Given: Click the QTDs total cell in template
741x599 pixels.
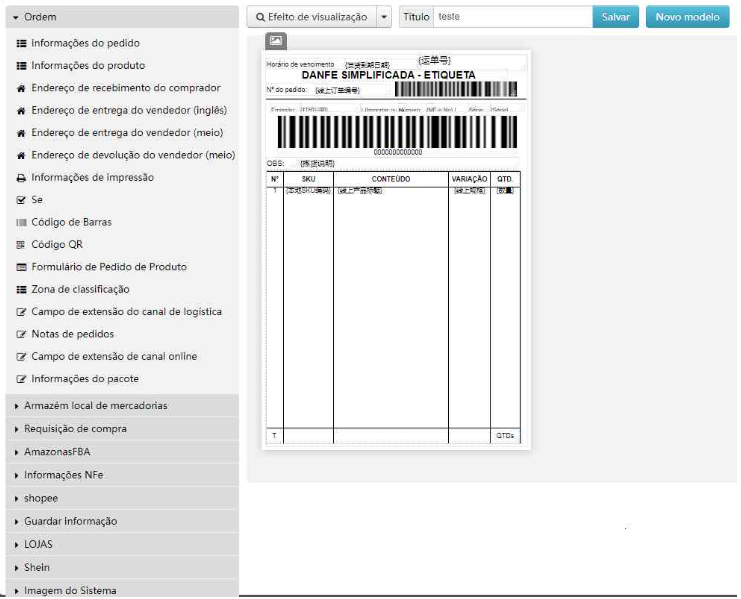Looking at the screenshot, I should (505, 436).
